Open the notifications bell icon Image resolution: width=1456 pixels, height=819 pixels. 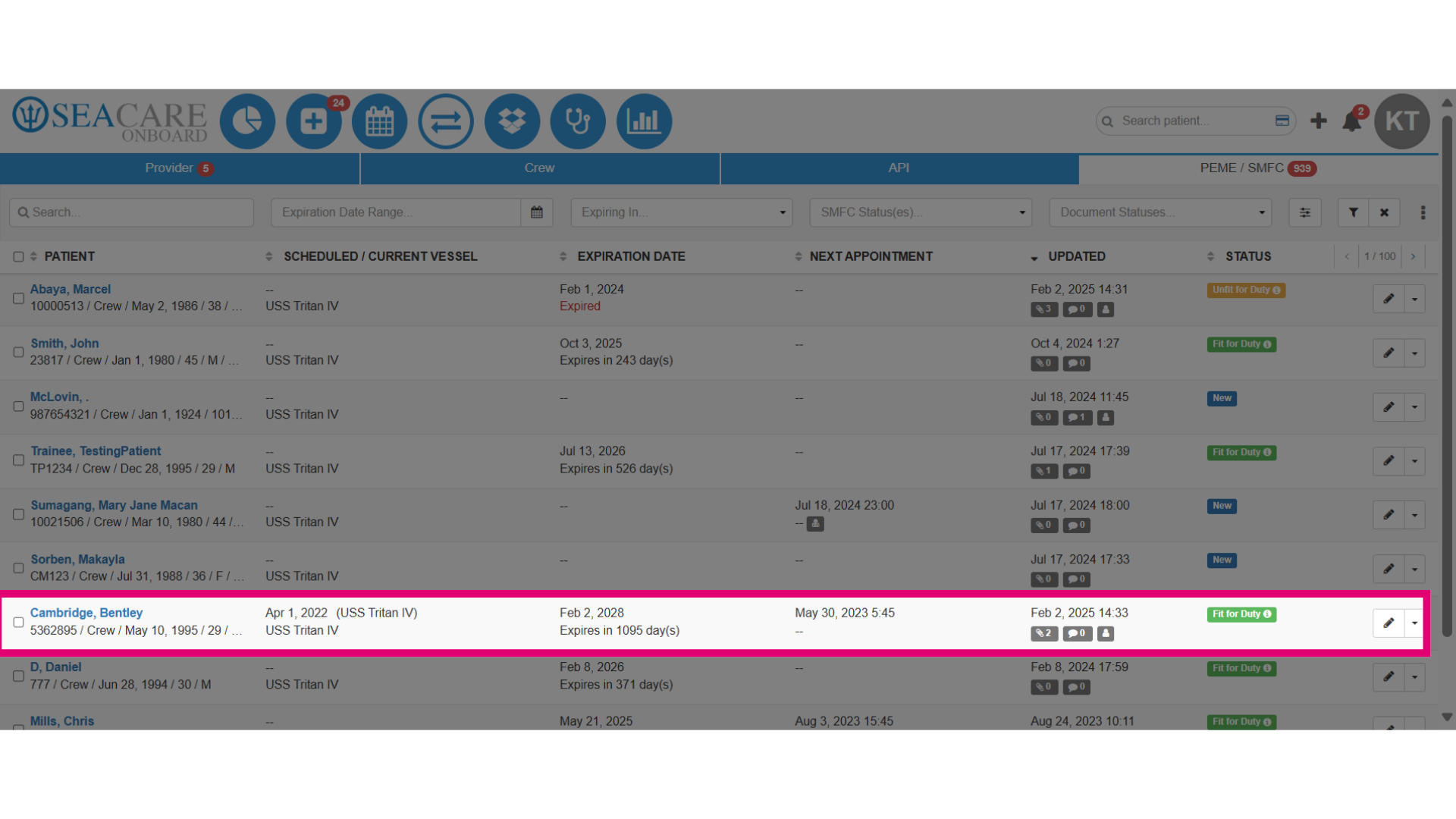pos(1352,121)
